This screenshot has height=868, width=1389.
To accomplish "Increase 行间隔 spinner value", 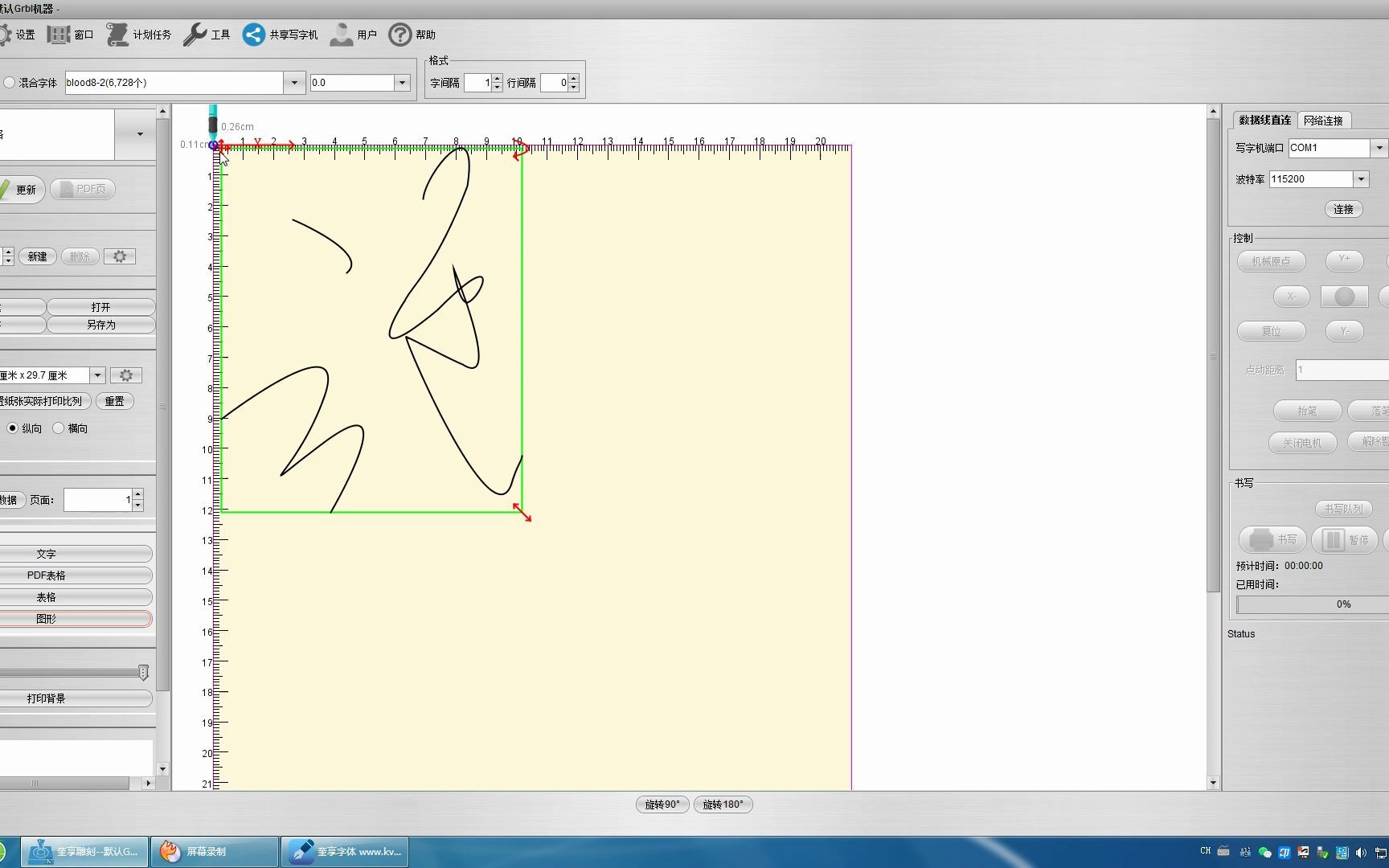I will pyautogui.click(x=574, y=79).
